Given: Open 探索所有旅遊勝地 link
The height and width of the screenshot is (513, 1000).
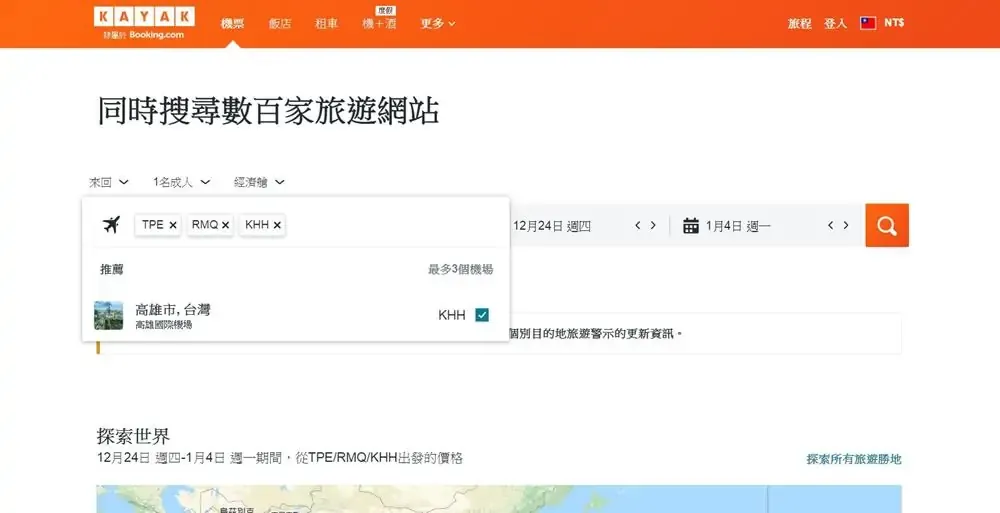Looking at the screenshot, I should [x=853, y=459].
